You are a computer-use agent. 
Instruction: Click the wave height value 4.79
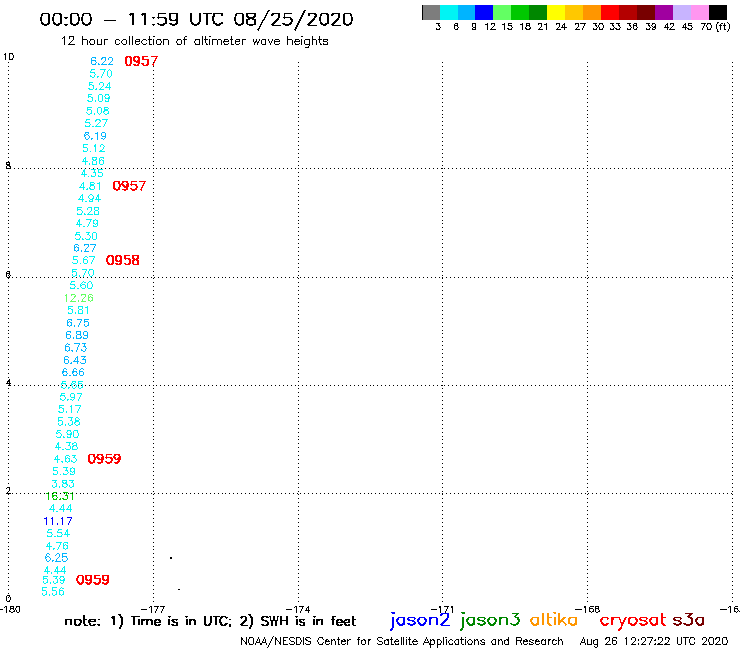(87, 223)
